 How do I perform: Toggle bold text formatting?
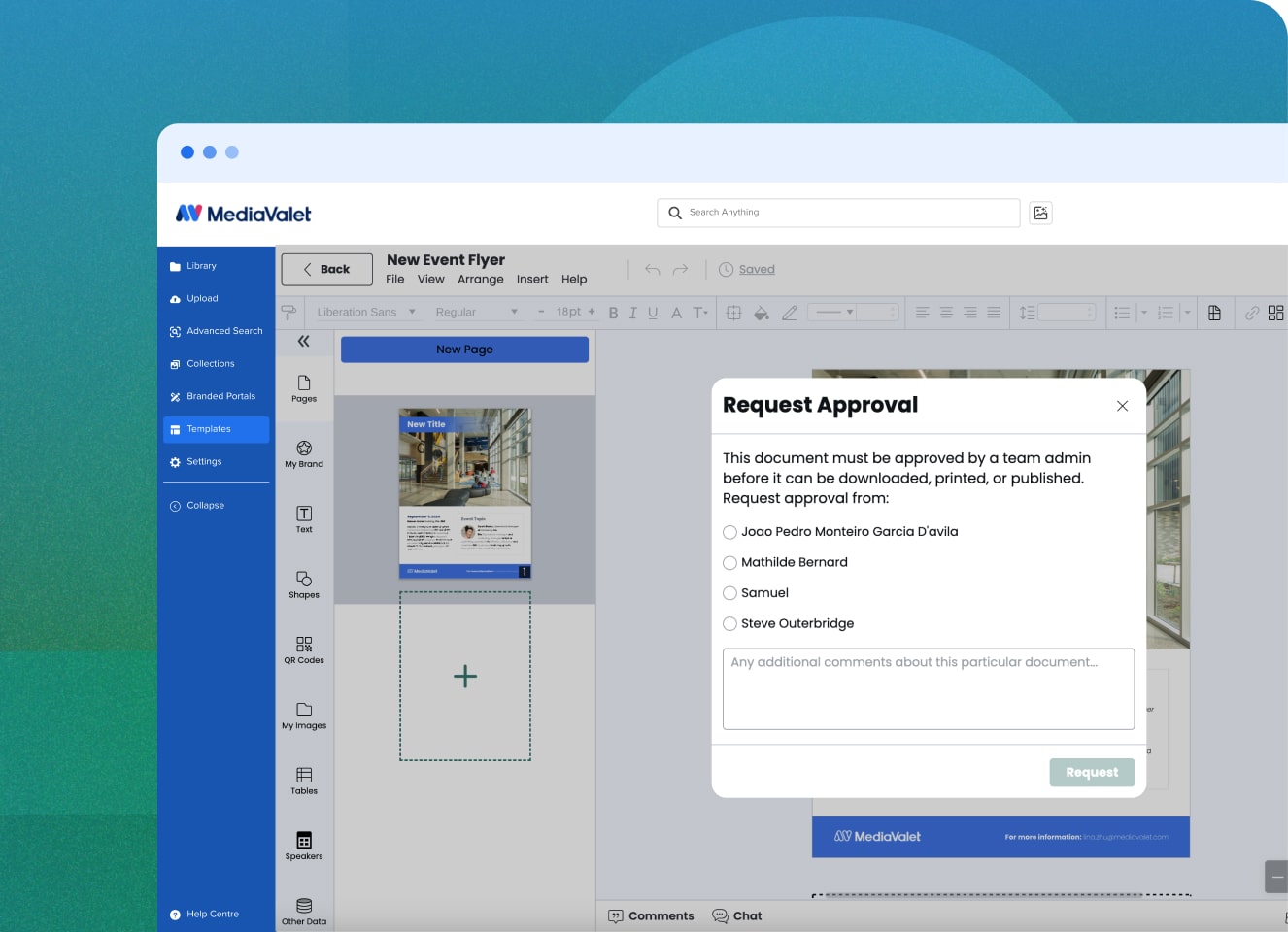click(x=613, y=312)
